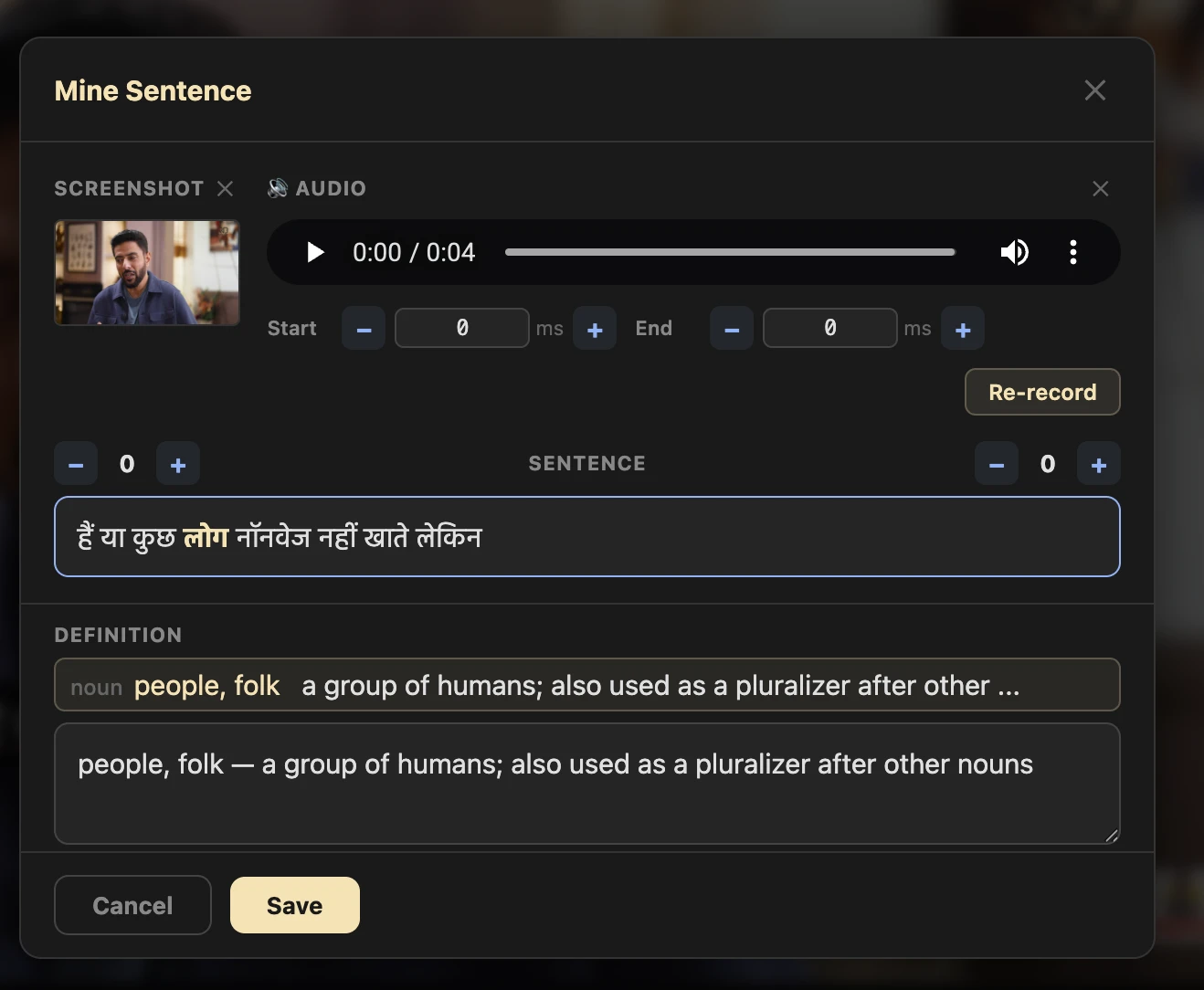Click the screenshot thumbnail preview
Viewport: 1204px width, 990px height.
146,273
